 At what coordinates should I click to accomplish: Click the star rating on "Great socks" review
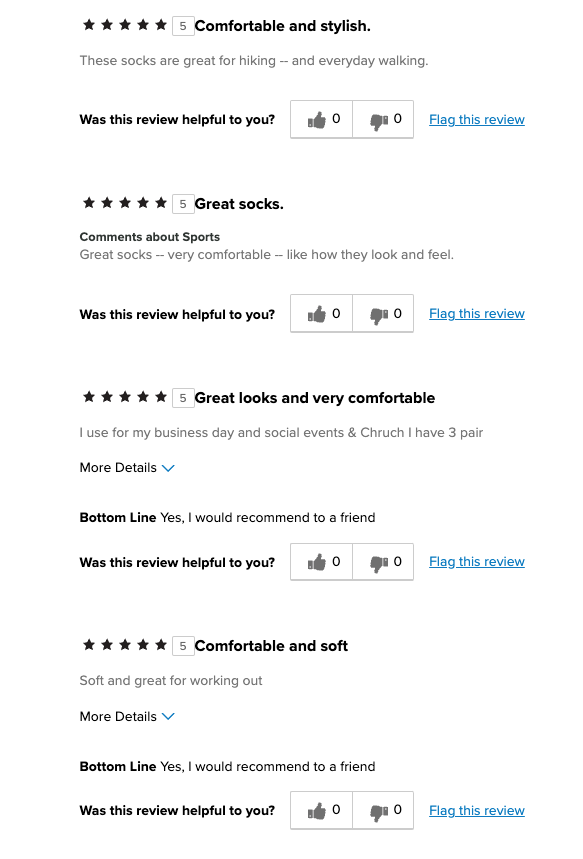pos(125,203)
